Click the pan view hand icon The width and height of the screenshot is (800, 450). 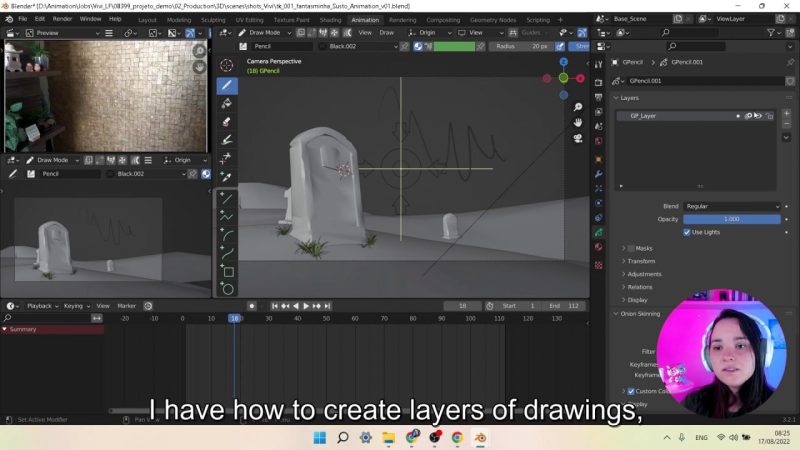coord(578,123)
